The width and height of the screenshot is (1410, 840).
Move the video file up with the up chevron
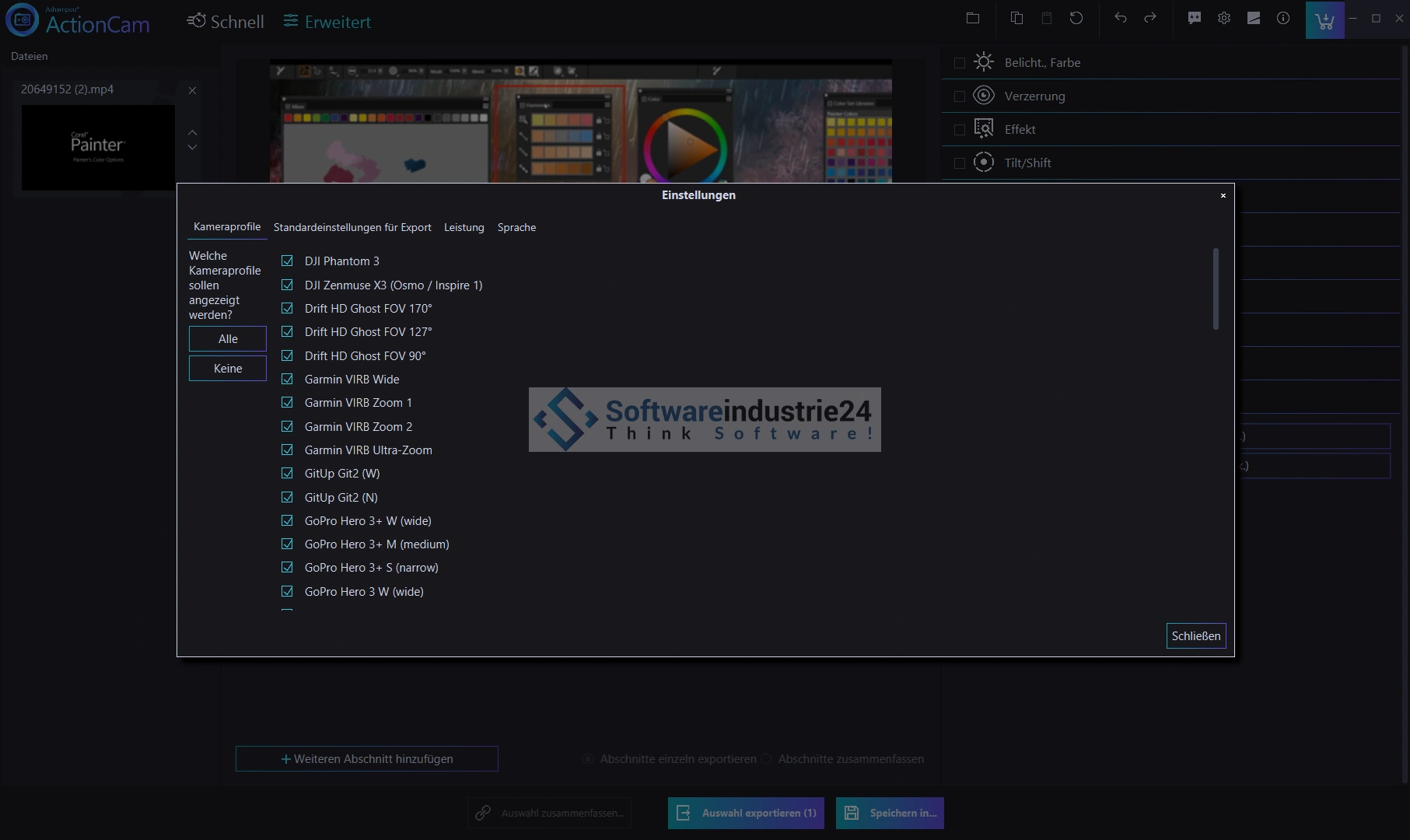[193, 132]
